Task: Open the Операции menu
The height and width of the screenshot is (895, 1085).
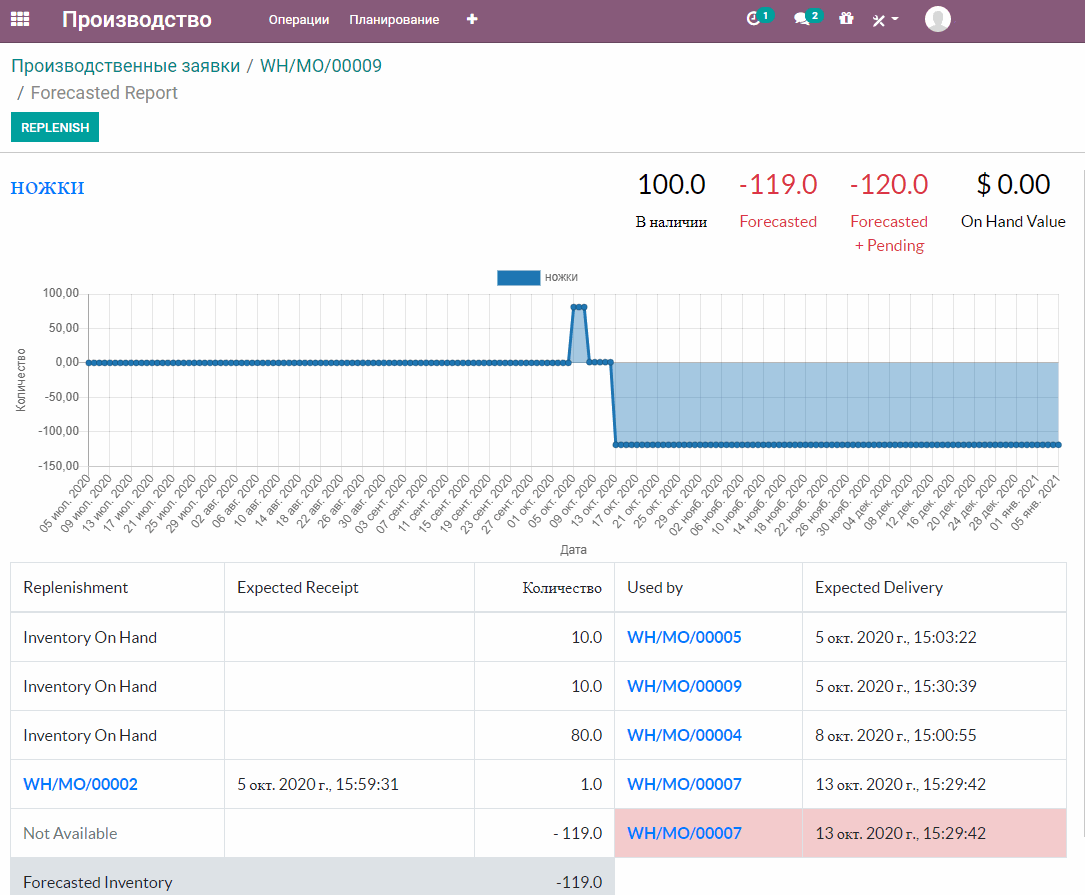Action: coord(298,19)
